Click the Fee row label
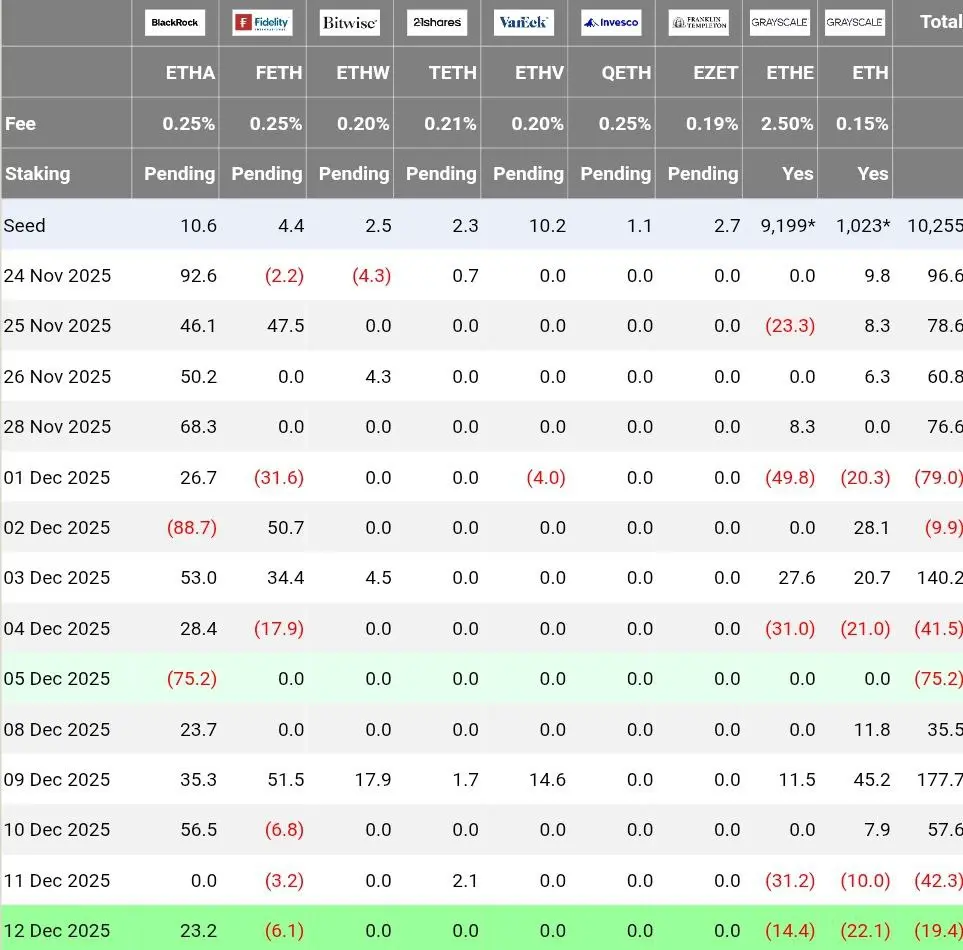 [20, 123]
